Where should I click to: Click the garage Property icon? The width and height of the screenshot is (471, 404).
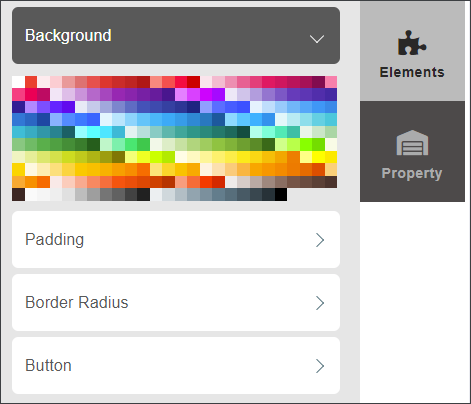(412, 143)
